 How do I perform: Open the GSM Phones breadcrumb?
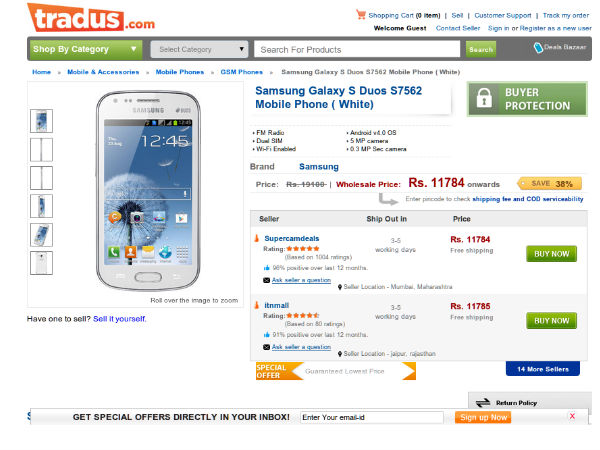pyautogui.click(x=242, y=72)
